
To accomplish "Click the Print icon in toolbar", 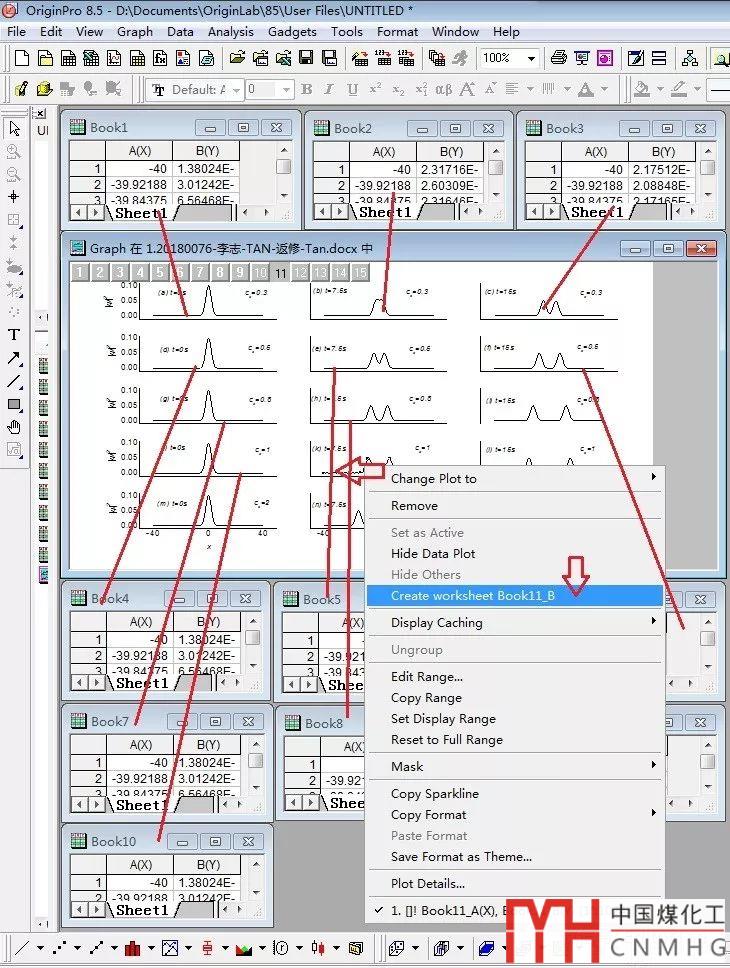I will coord(559,58).
